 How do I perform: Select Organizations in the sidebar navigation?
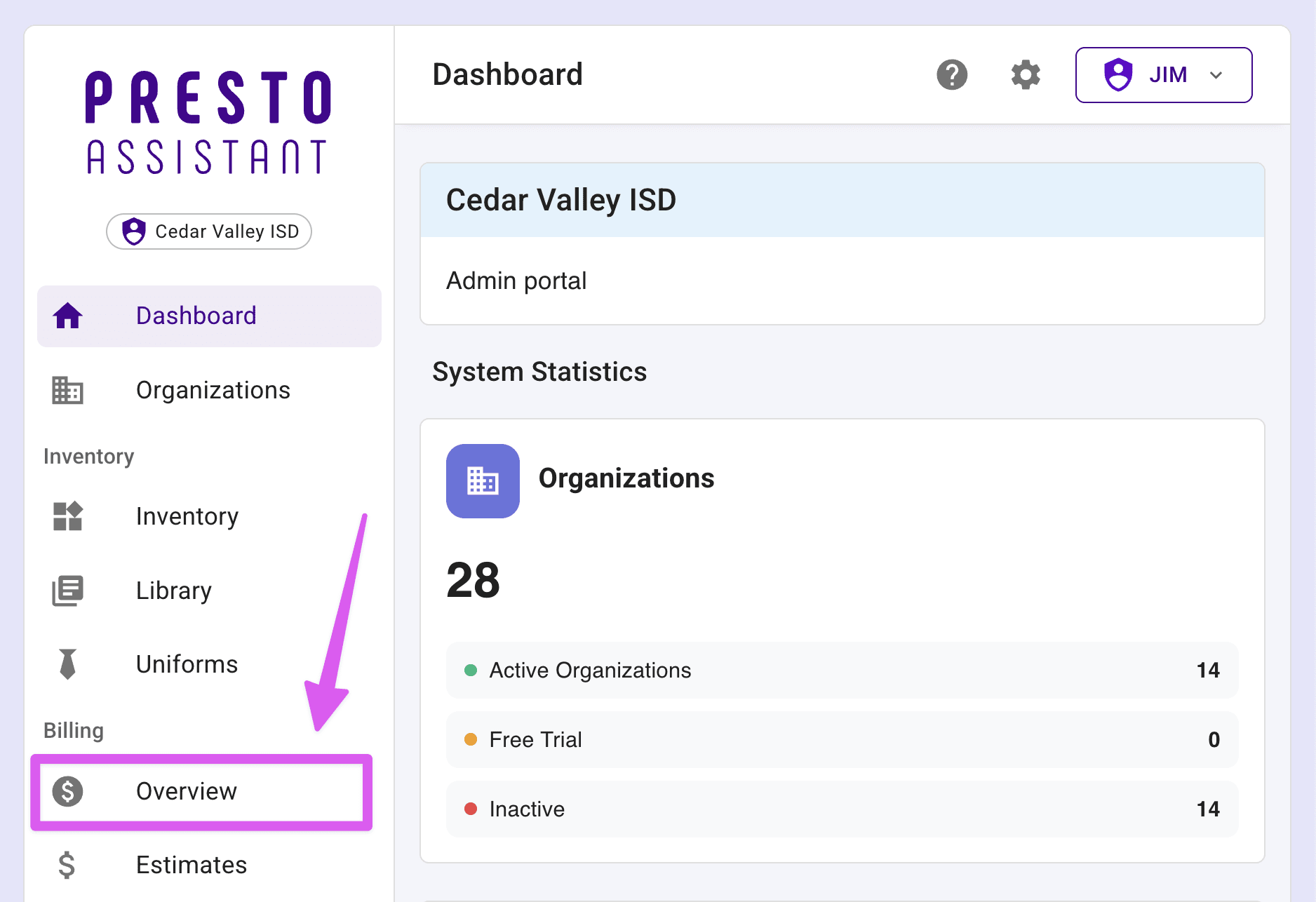tap(213, 391)
